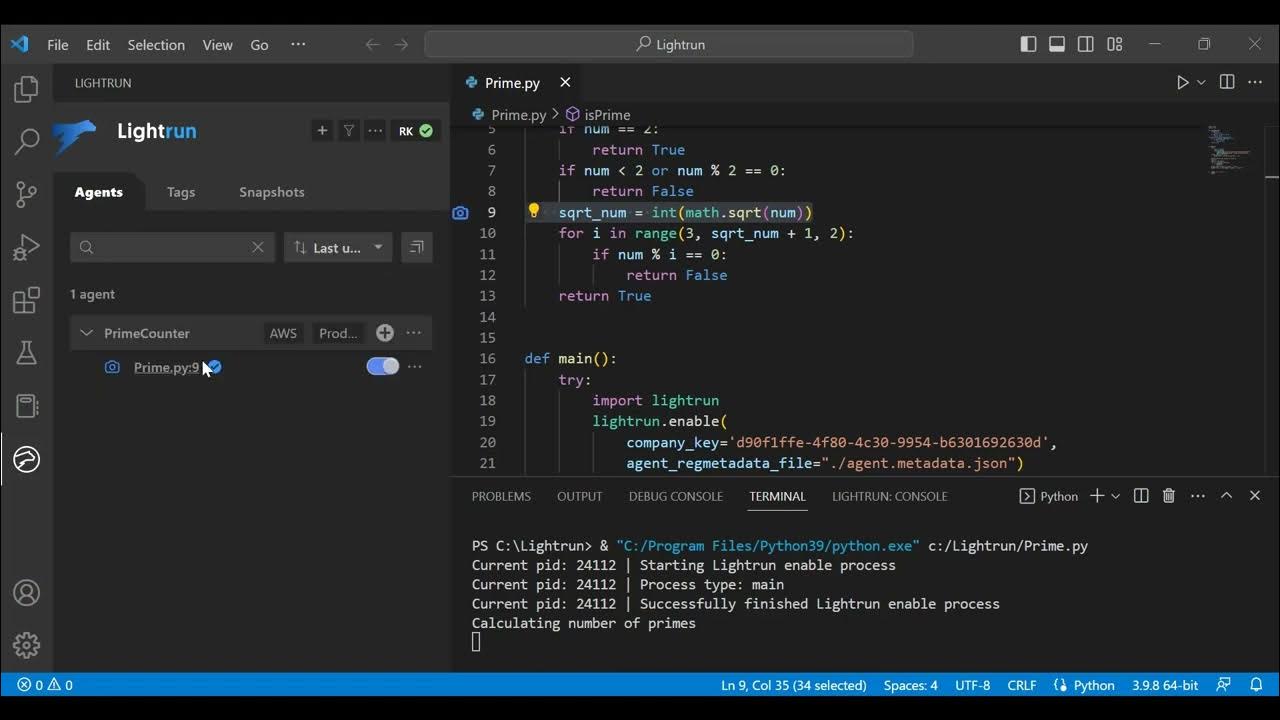1280x720 pixels.
Task: Open the run button dropdown arrow
Action: pyautogui.click(x=1201, y=82)
